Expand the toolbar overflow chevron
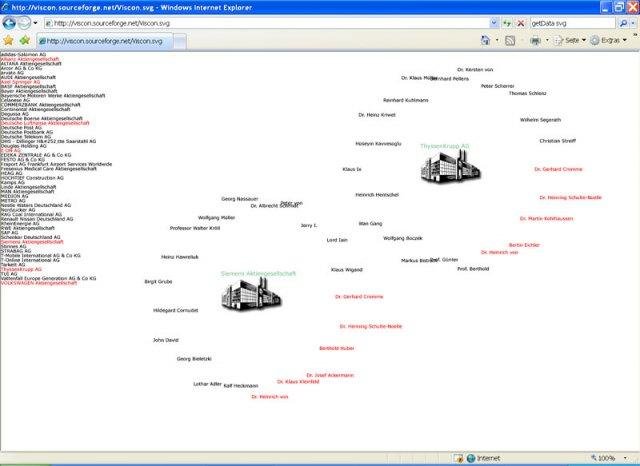Viewport: 640px width, 466px height. [635, 36]
